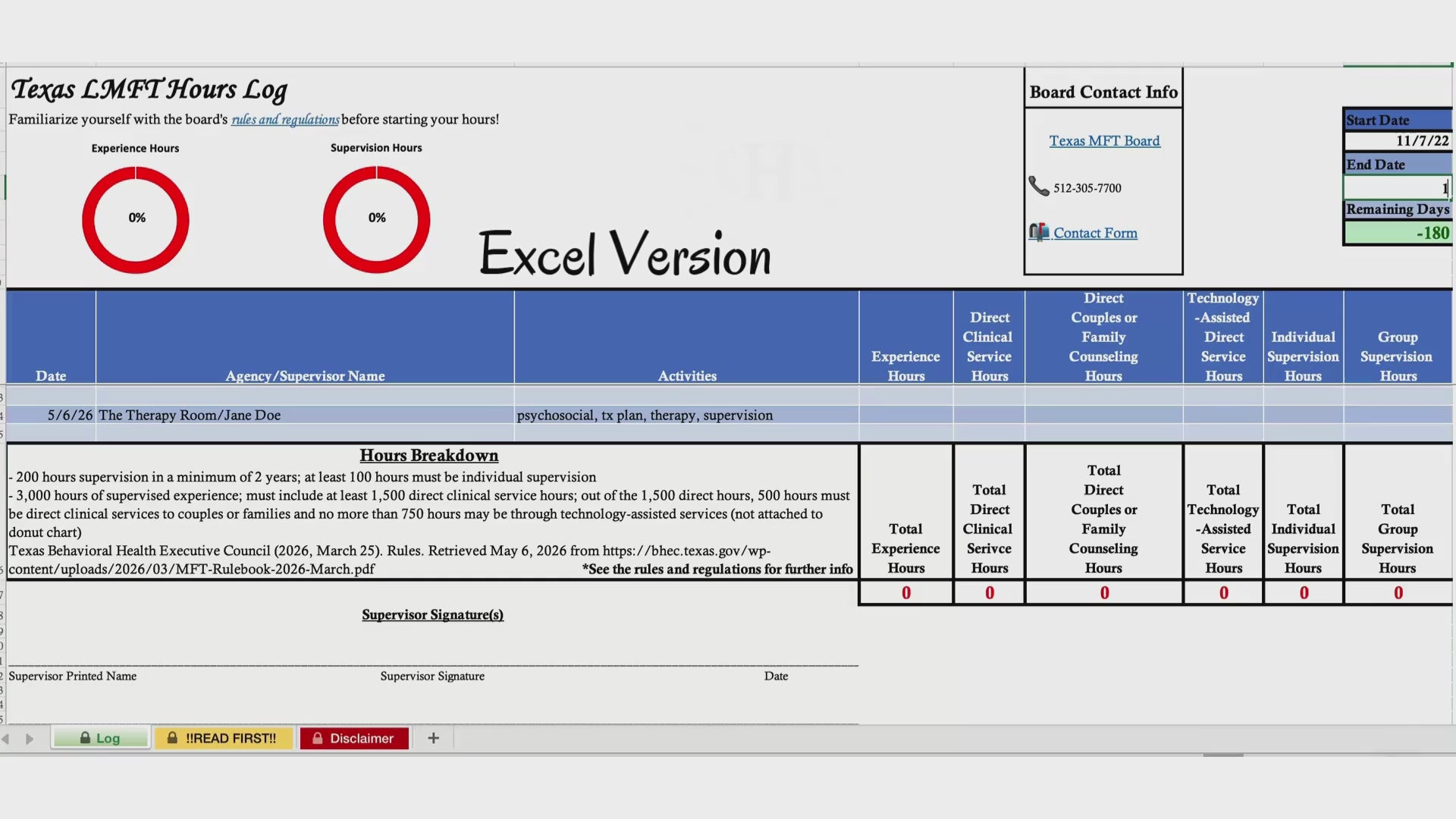Select the Remaining Days value -180
Screen dimensions: 1456x819
tap(1398, 233)
